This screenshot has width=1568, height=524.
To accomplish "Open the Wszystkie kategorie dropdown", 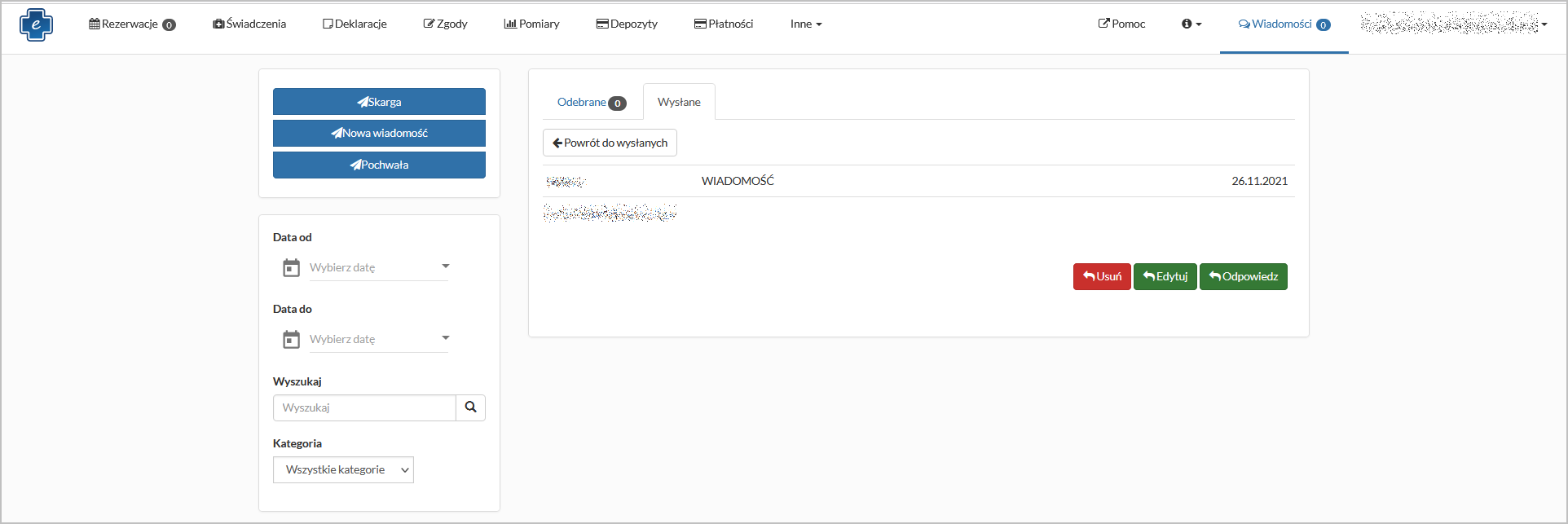I will pos(343,470).
